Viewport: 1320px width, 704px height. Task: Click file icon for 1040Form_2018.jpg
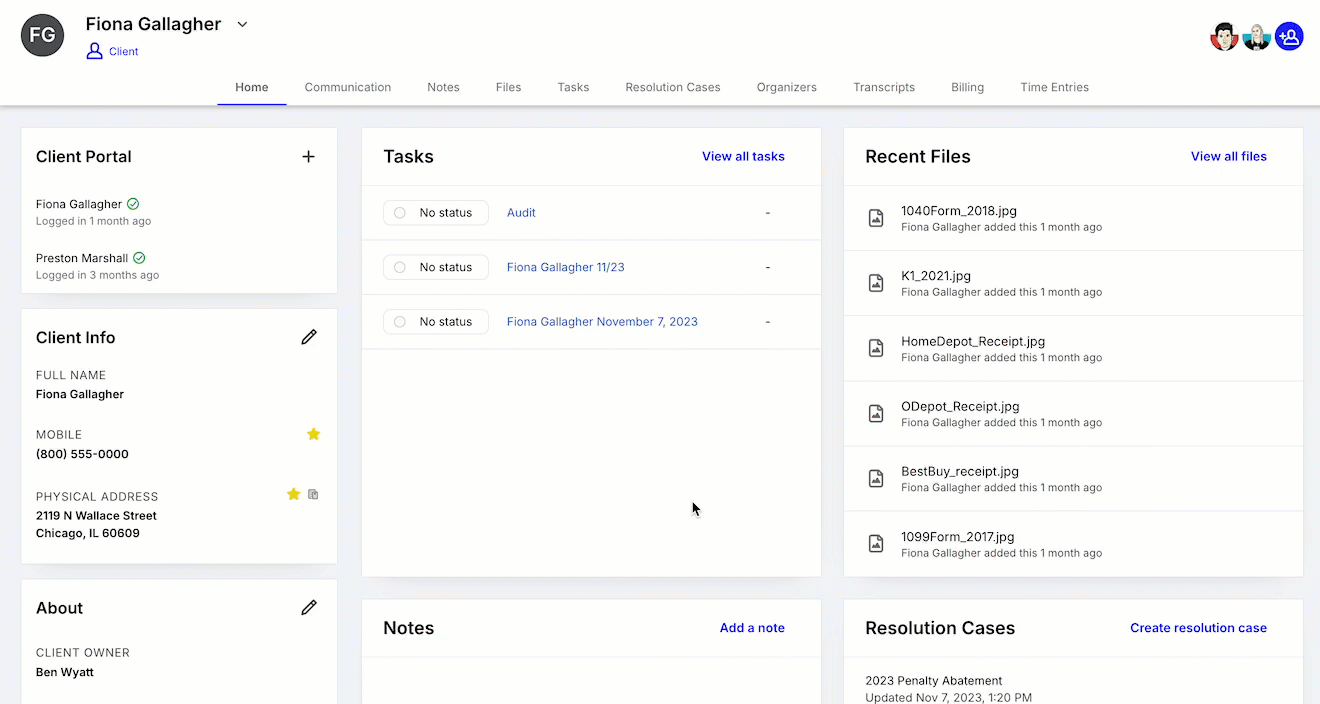pos(876,218)
